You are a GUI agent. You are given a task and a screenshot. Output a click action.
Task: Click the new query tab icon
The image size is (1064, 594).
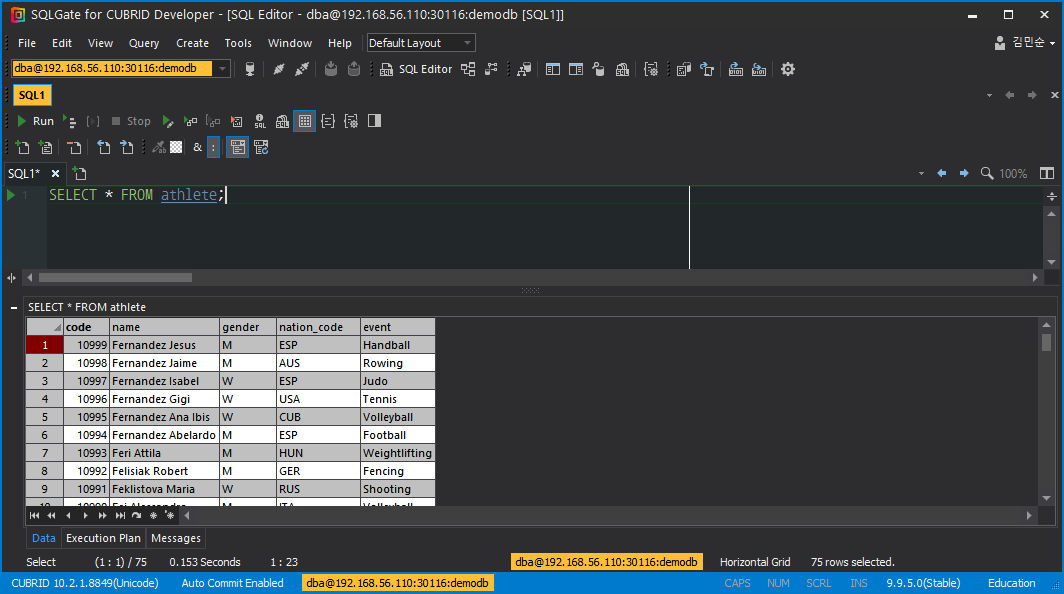[x=22, y=147]
